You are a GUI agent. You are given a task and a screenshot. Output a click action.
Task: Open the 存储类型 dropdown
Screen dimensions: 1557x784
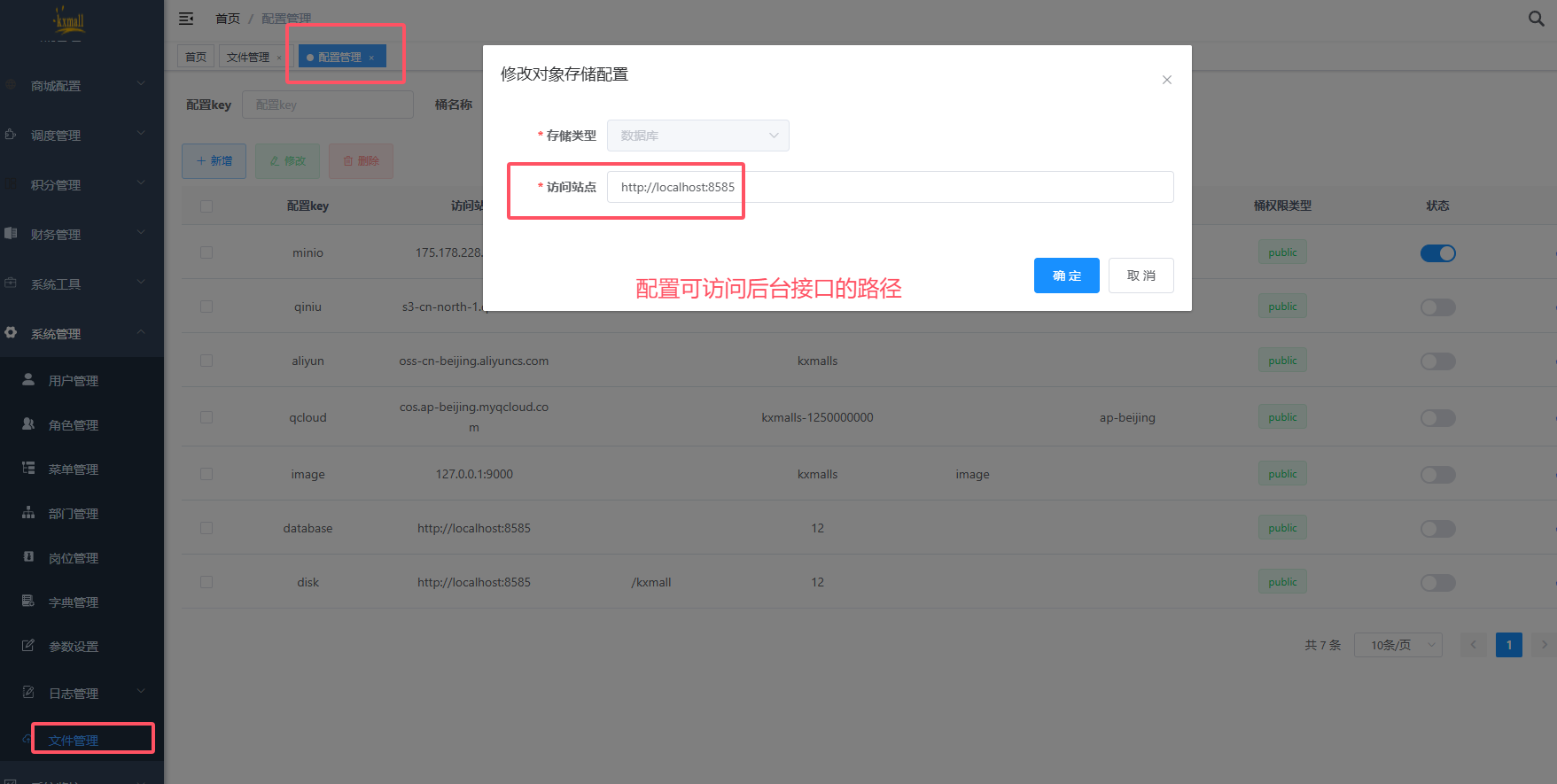click(697, 136)
